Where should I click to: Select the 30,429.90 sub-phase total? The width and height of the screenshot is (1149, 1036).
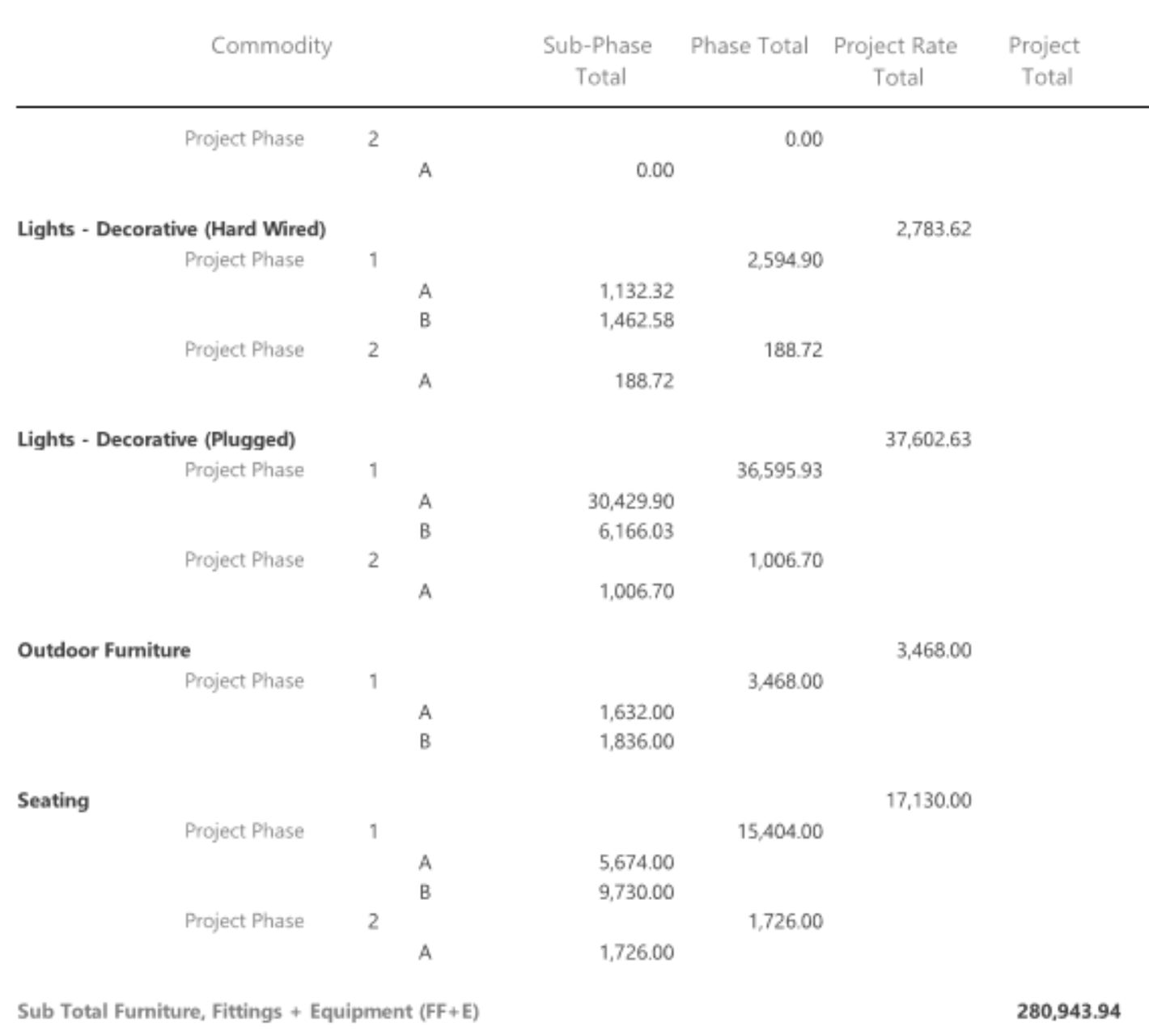click(630, 502)
